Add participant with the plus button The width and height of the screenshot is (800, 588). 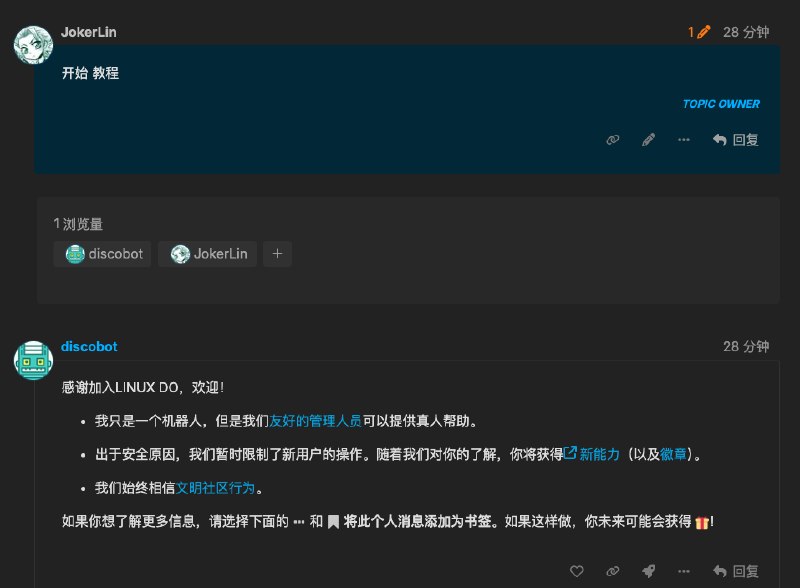278,254
